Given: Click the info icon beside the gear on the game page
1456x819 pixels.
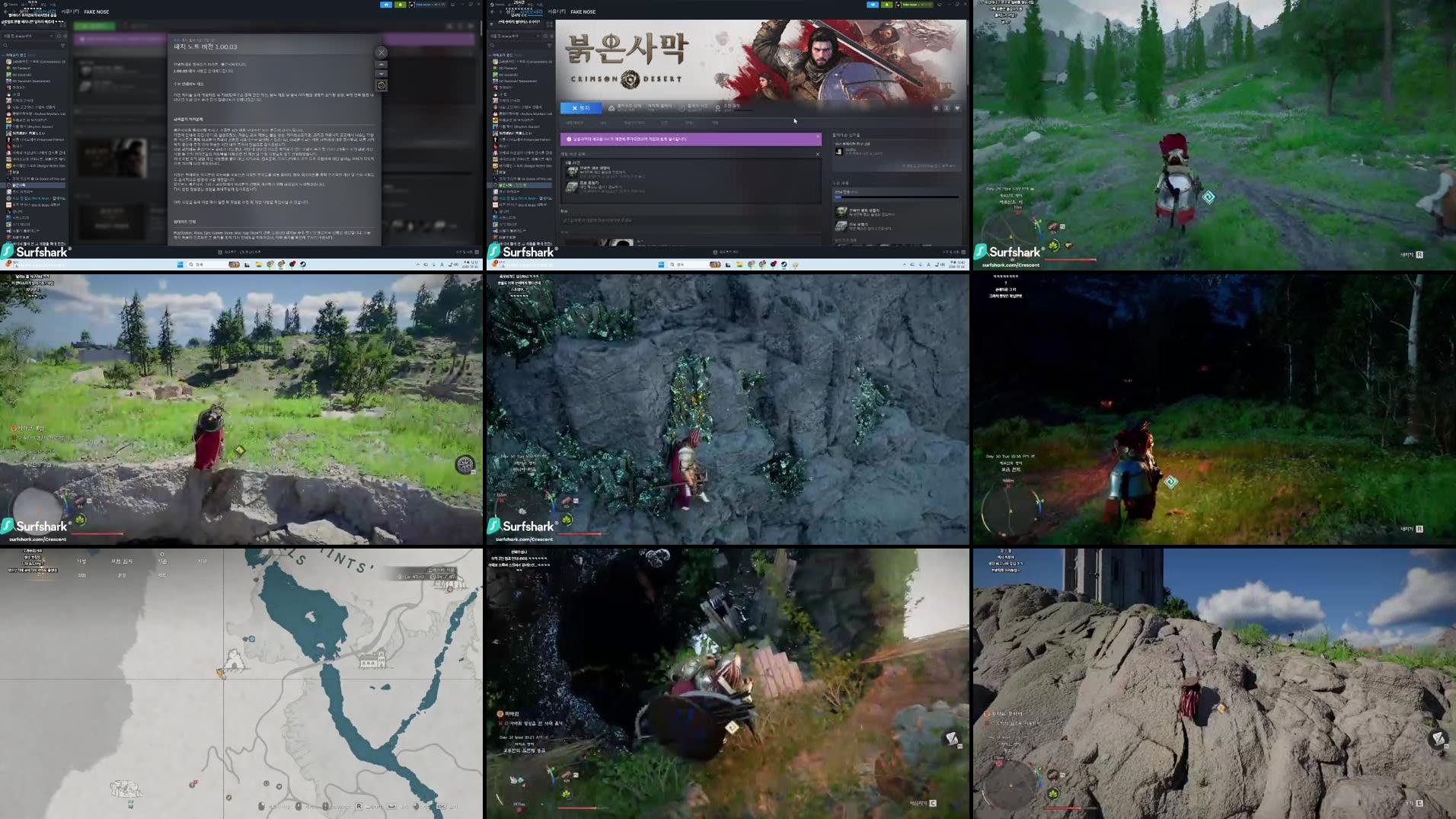Looking at the screenshot, I should [947, 108].
